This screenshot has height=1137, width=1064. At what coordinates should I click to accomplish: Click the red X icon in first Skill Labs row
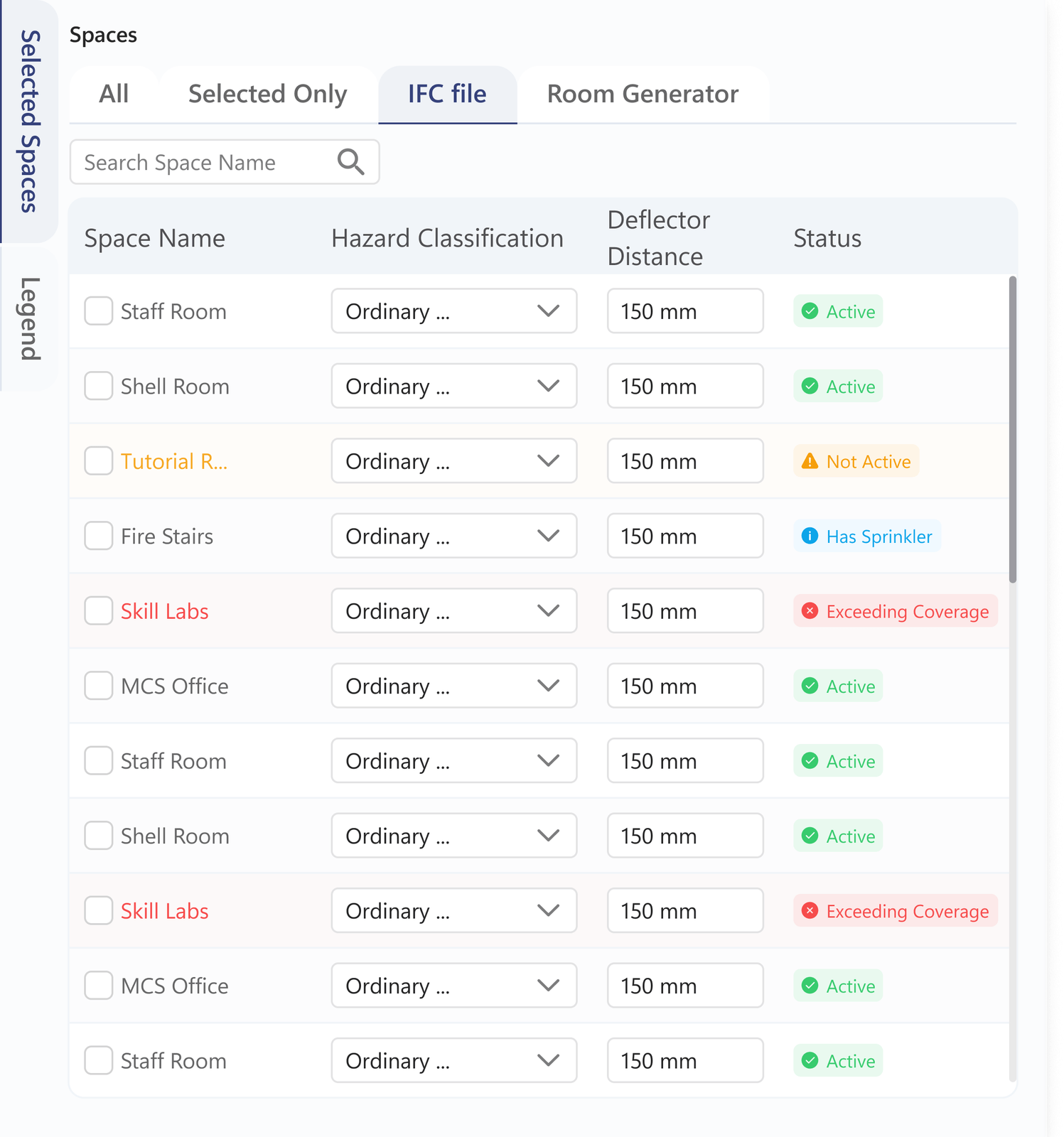[x=810, y=611]
